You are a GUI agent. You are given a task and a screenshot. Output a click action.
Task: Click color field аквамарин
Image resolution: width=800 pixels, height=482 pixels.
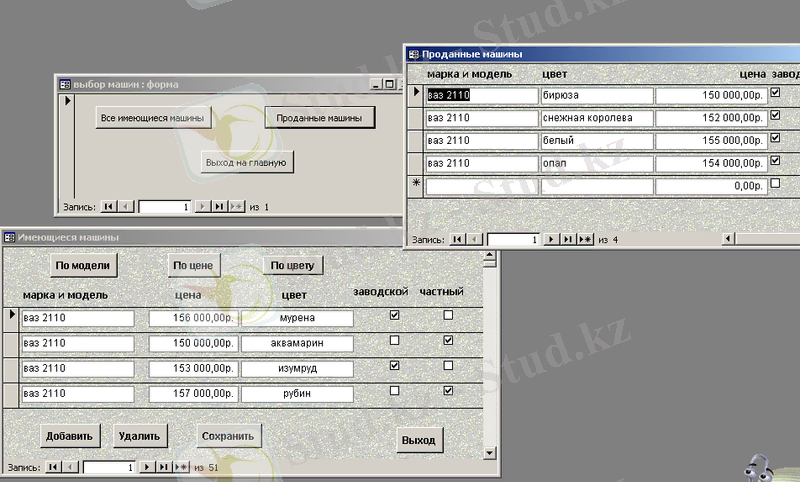[x=297, y=343]
